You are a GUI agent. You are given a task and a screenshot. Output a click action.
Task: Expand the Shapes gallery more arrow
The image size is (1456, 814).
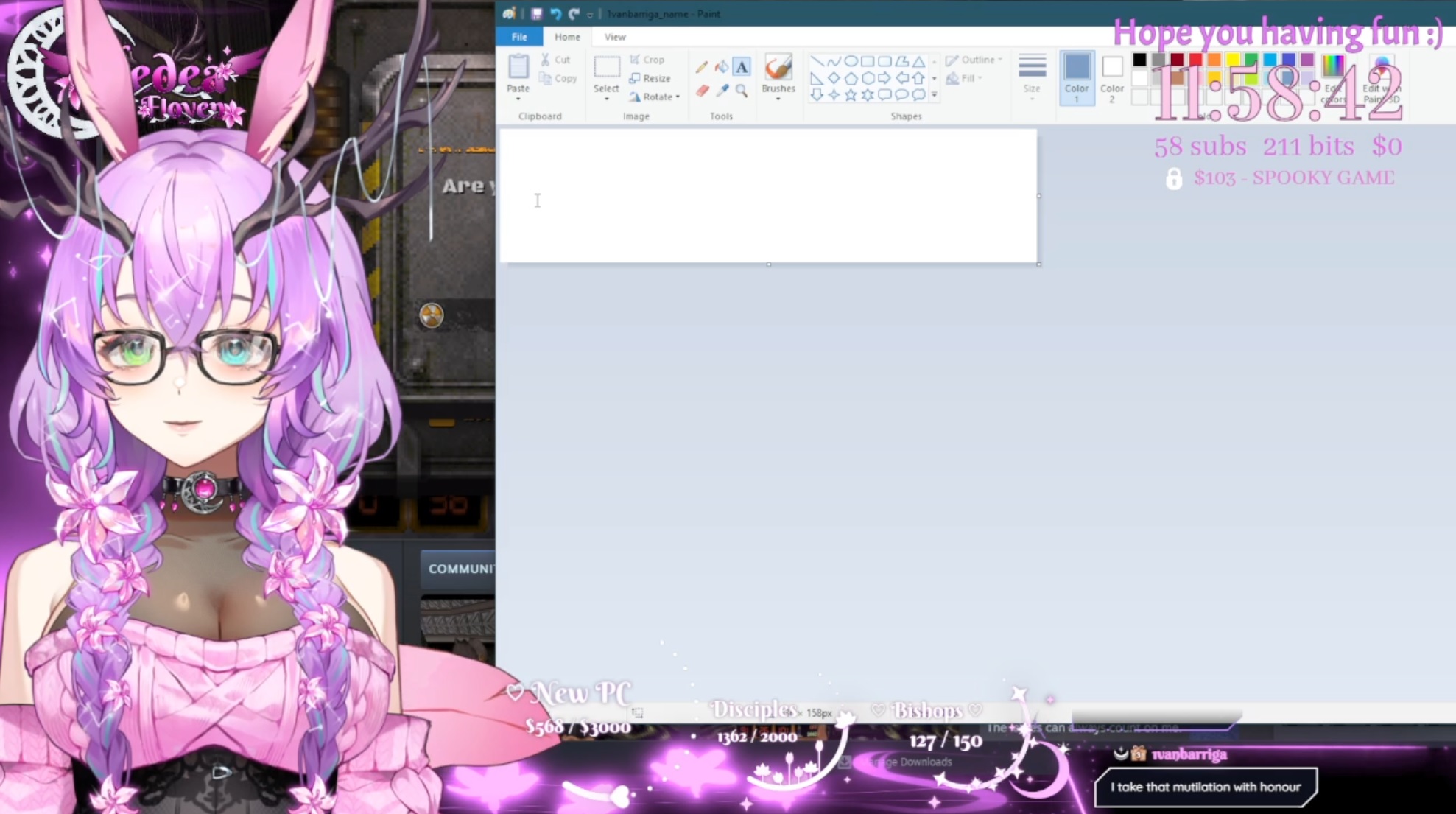[x=935, y=95]
